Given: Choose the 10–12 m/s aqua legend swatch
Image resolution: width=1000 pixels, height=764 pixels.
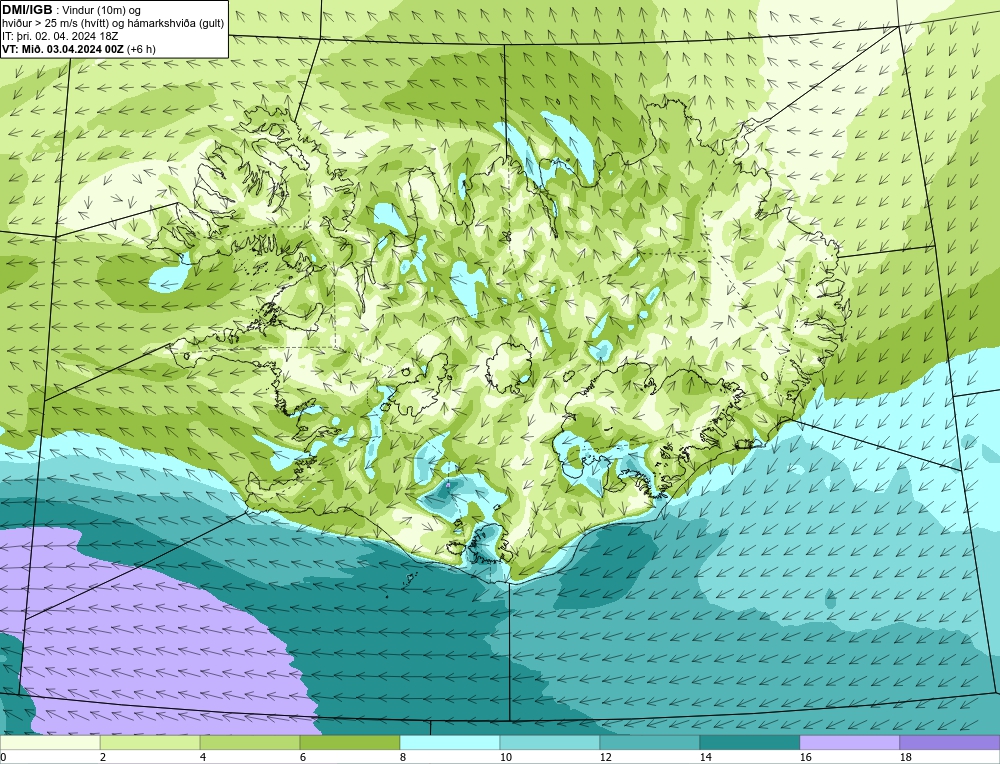Looking at the screenshot, I should tap(550, 743).
